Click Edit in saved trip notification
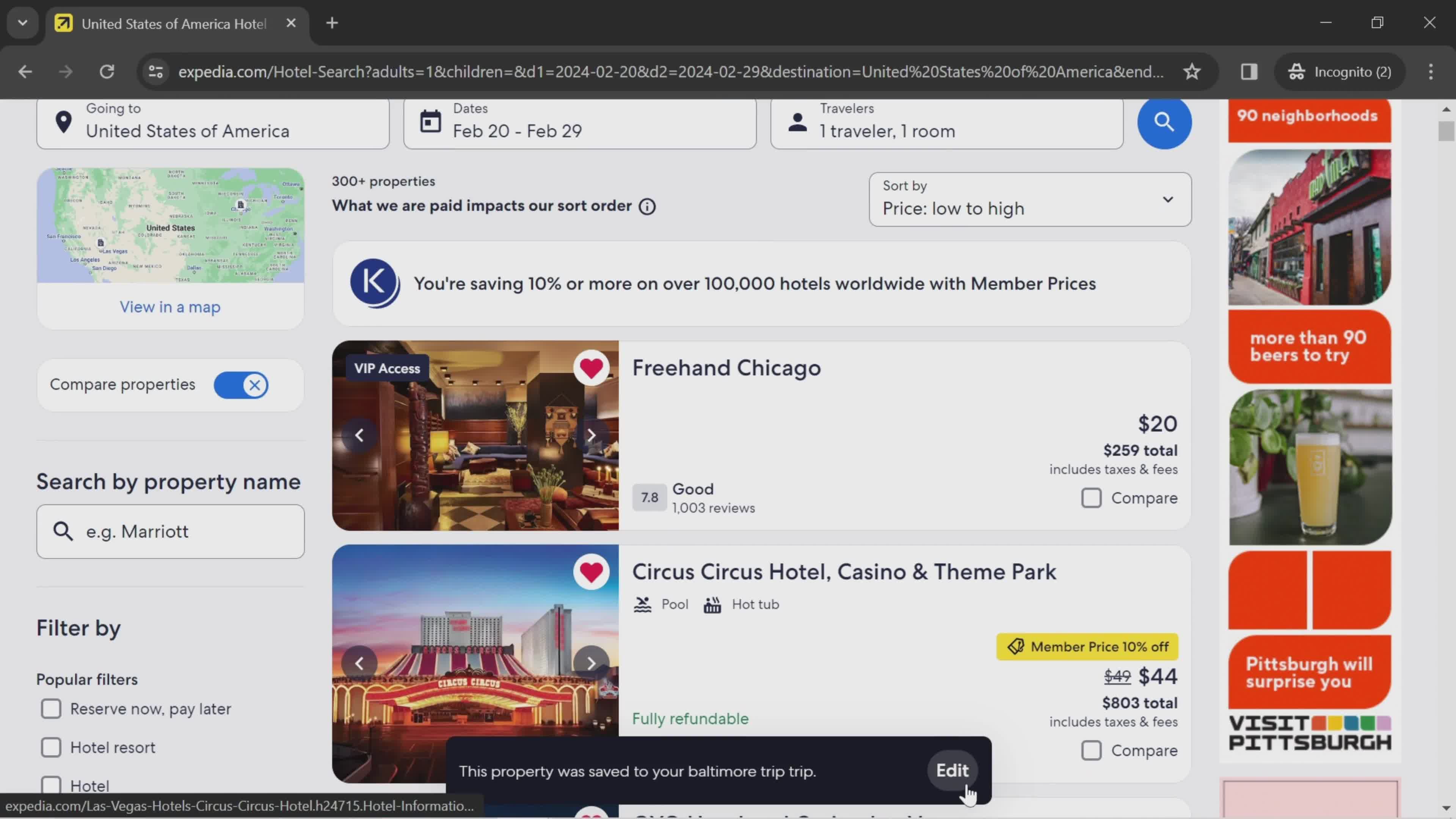This screenshot has height=819, width=1456. (952, 770)
